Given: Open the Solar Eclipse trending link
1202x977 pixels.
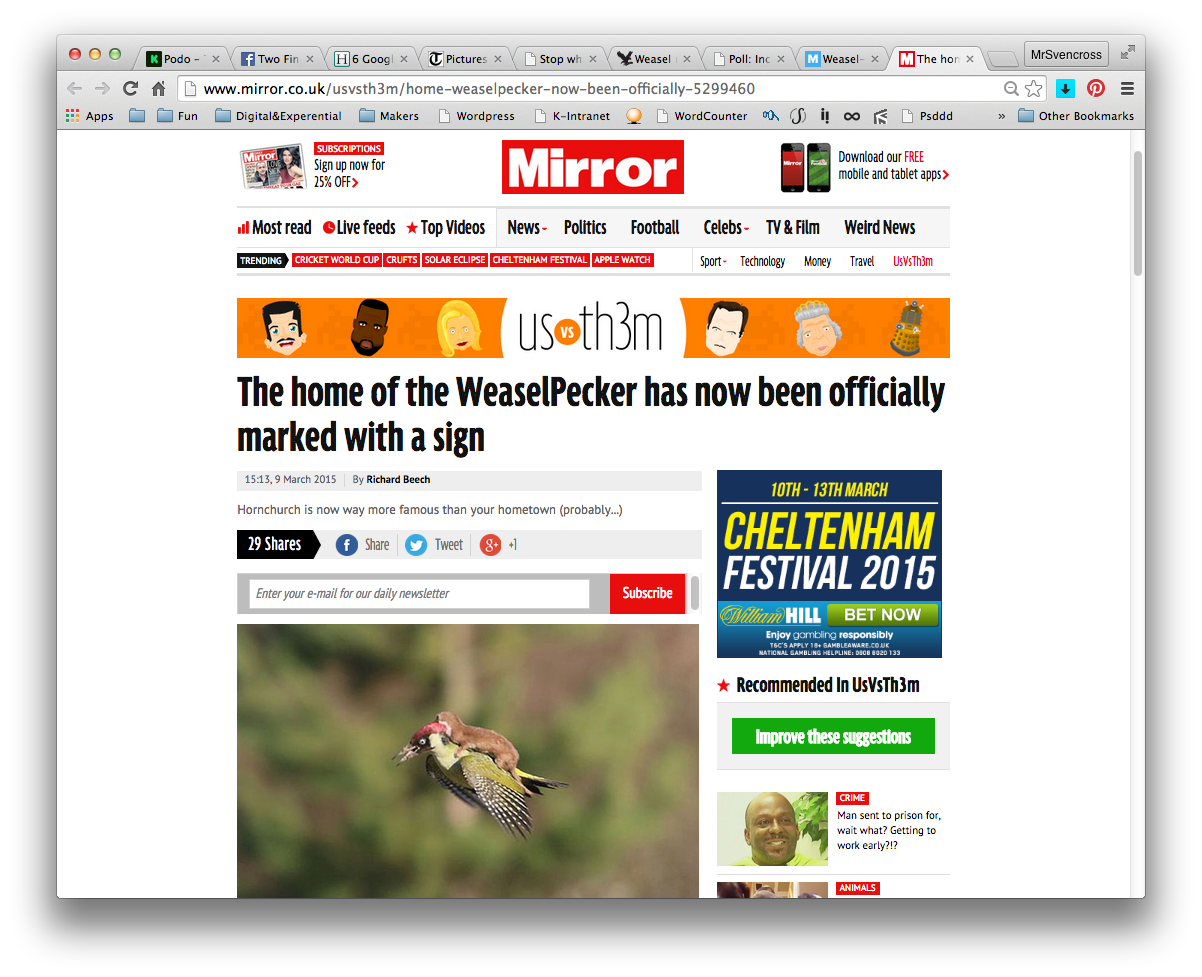Looking at the screenshot, I should (x=455, y=260).
